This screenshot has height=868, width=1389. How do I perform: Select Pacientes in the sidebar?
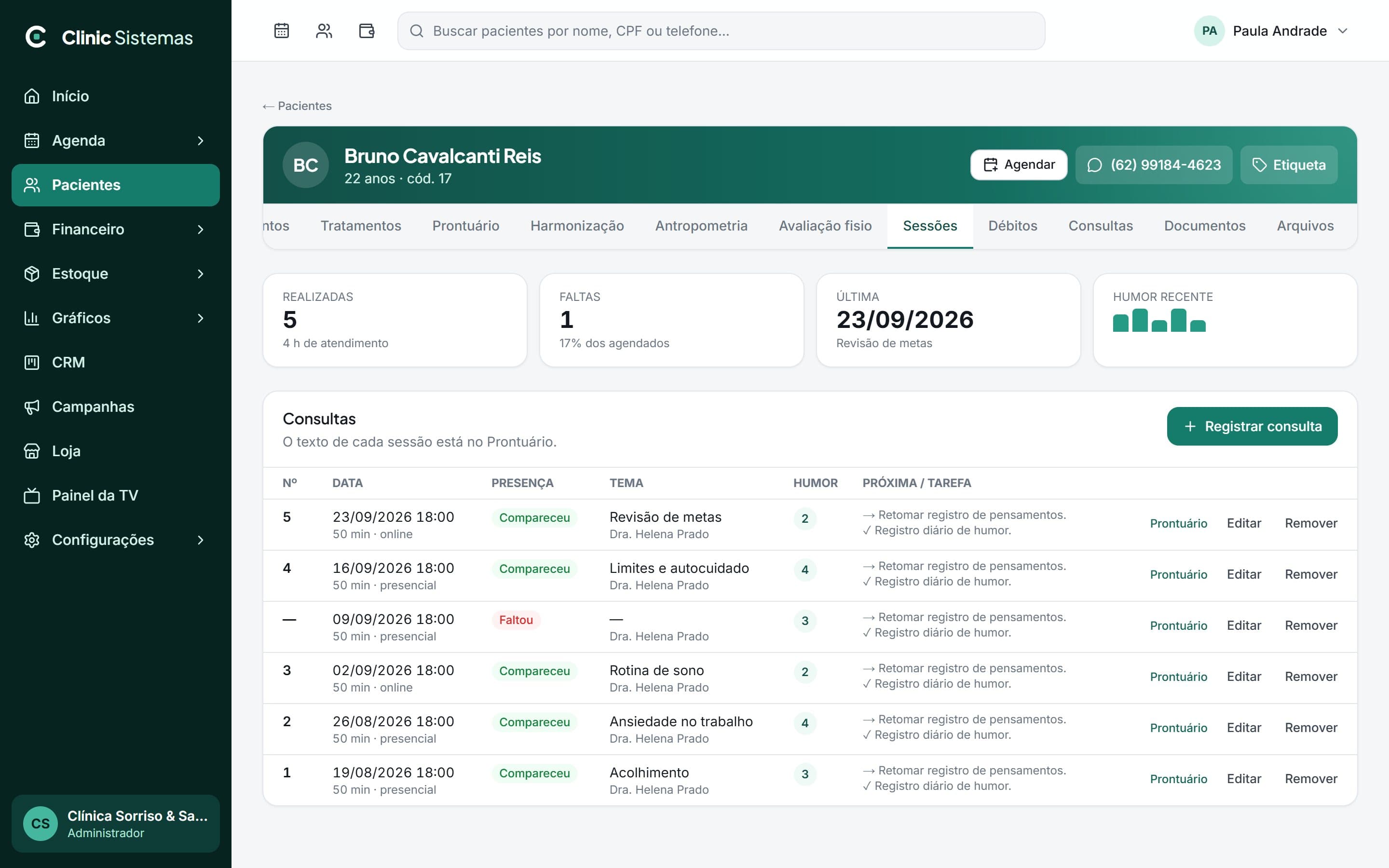pos(115,185)
